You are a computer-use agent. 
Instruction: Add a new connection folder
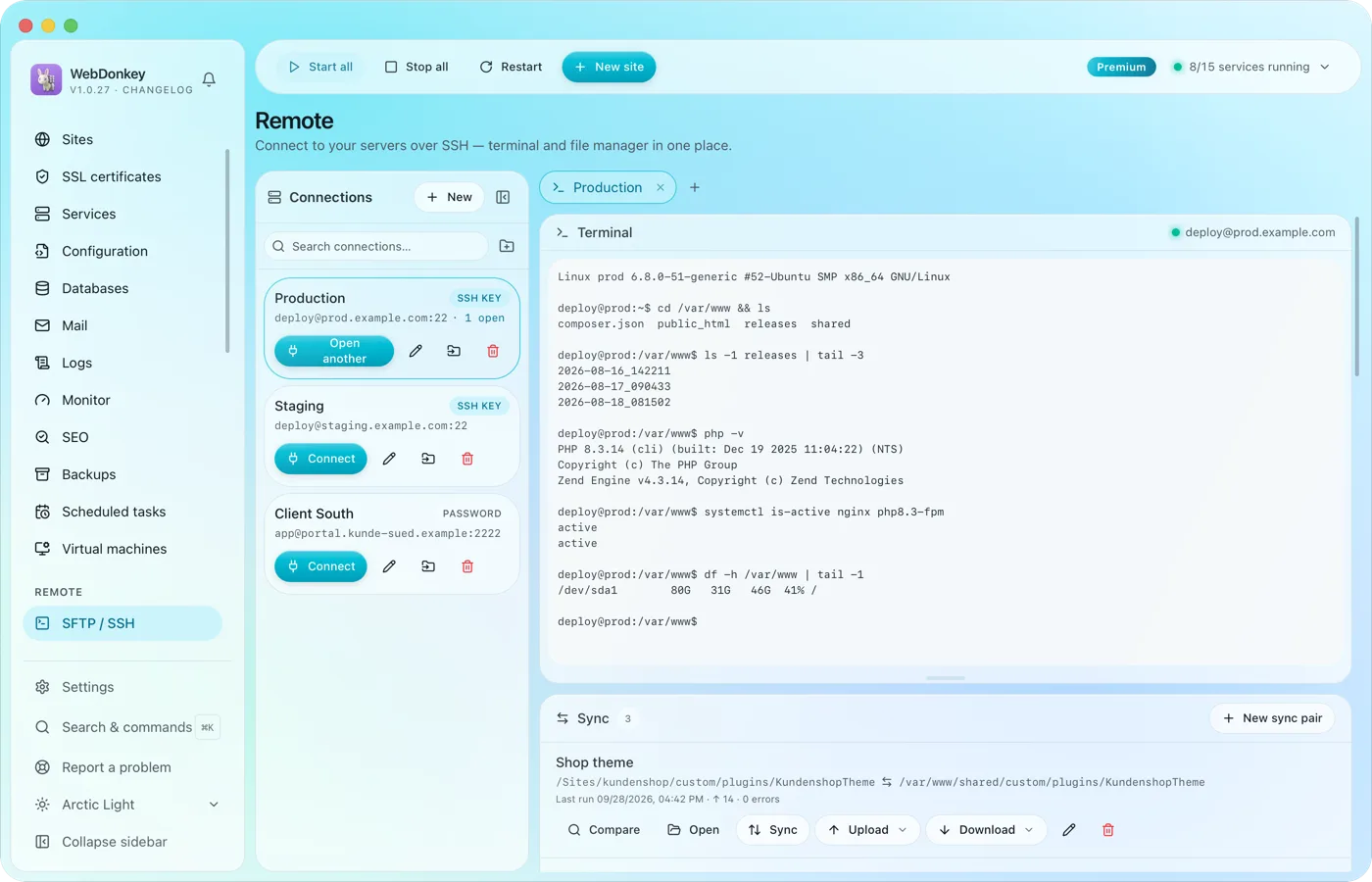tap(507, 246)
